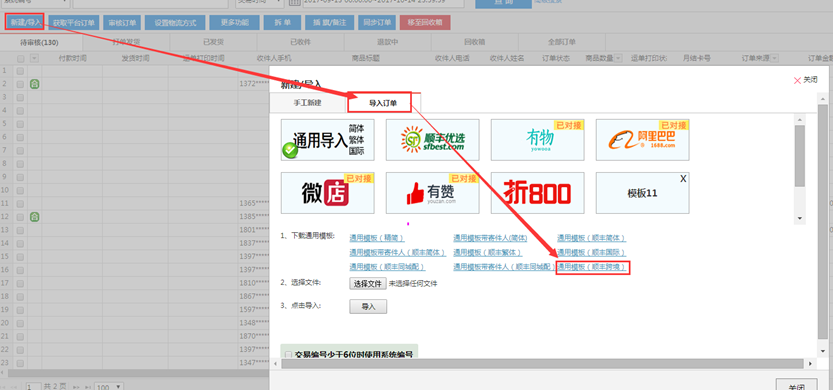Go to next page arrow in pager
Image resolution: width=833 pixels, height=390 pixels.
[x=76, y=387]
